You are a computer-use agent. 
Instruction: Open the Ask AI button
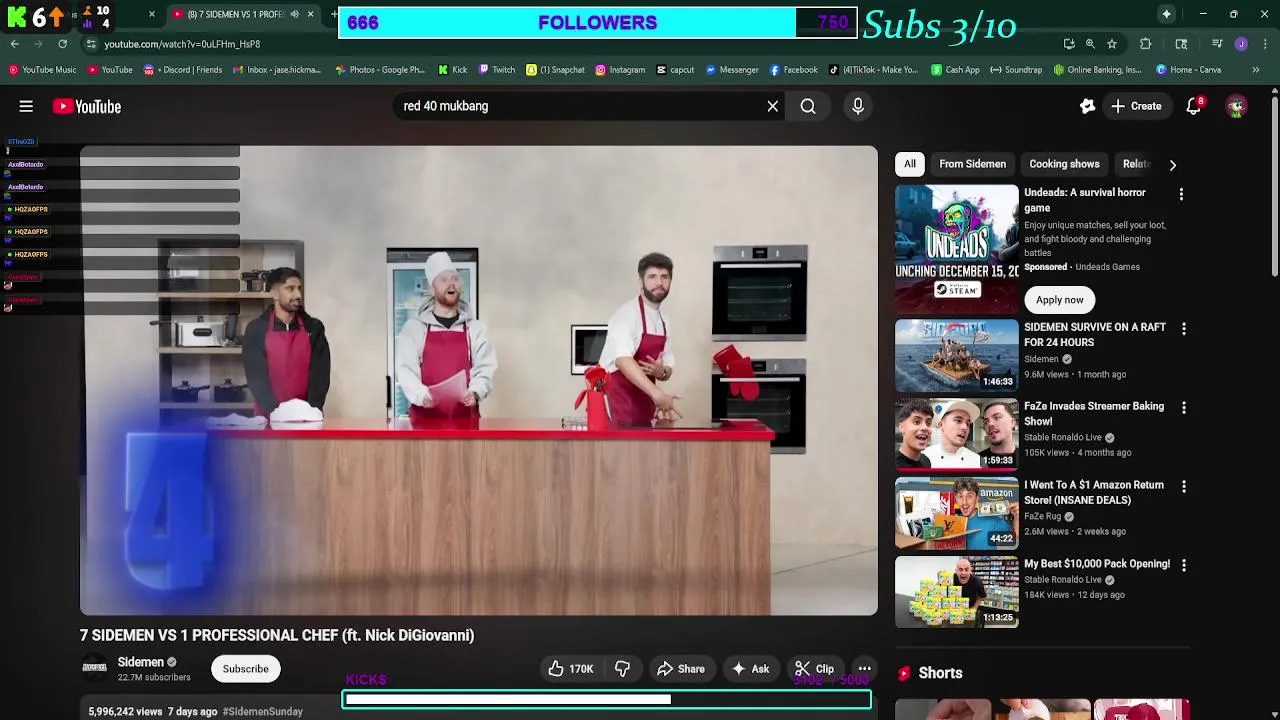click(750, 669)
